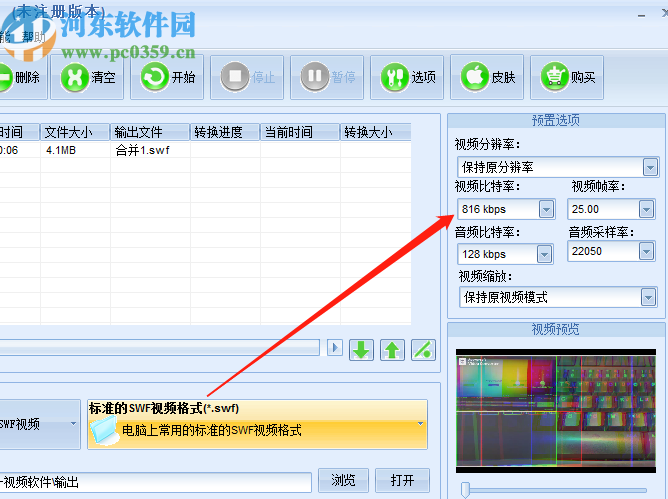Open the 帮助 (help) menu
Image resolution: width=668 pixels, height=499 pixels.
coord(34,37)
